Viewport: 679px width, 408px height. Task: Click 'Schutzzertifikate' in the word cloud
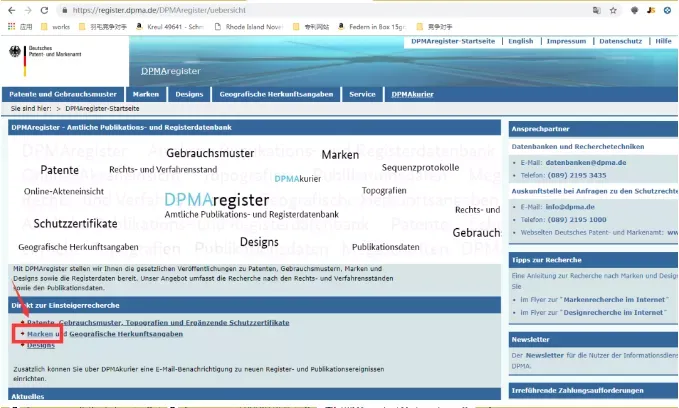pos(75,224)
